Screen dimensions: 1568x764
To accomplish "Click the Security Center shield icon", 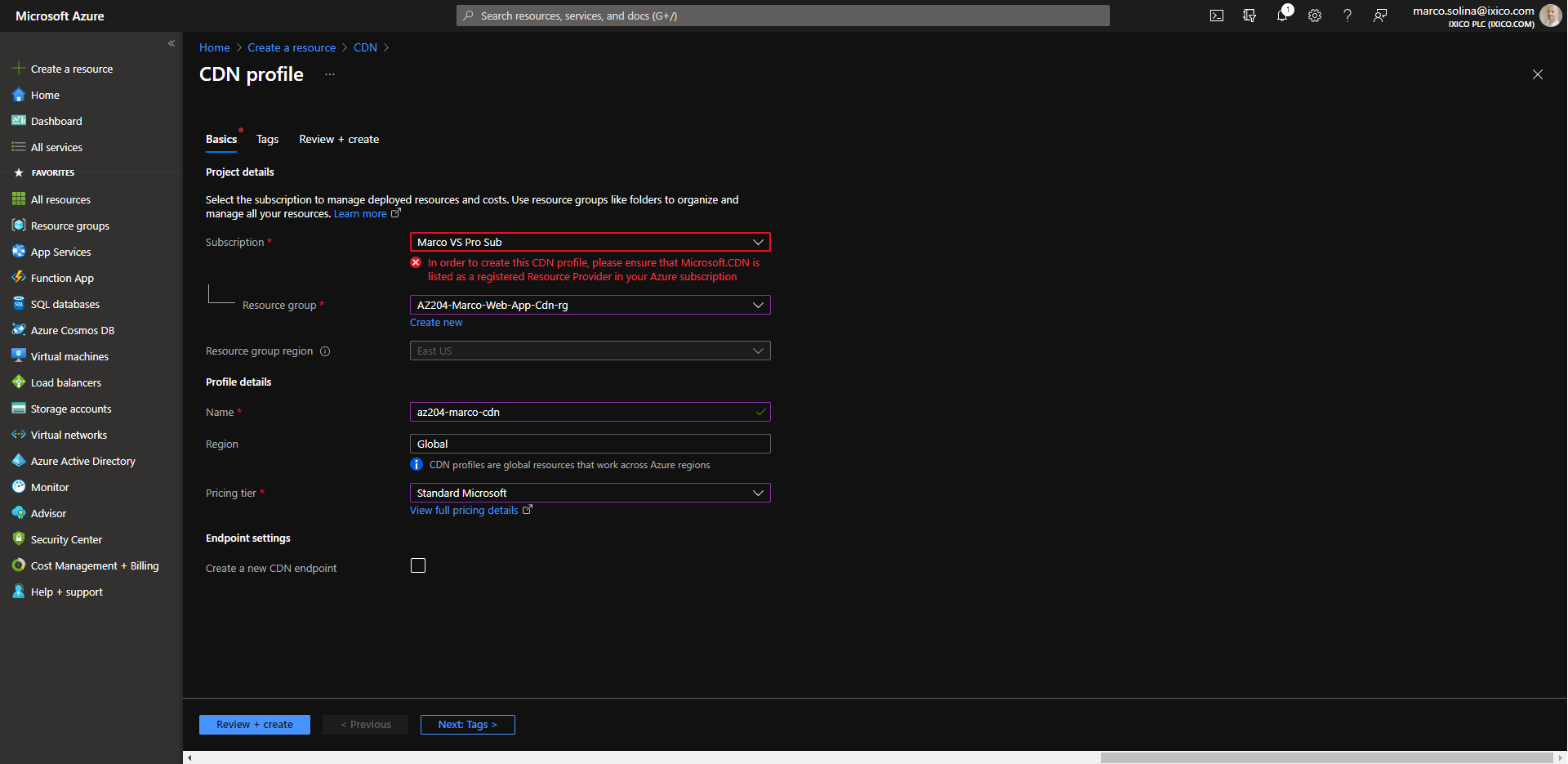I will (x=19, y=539).
